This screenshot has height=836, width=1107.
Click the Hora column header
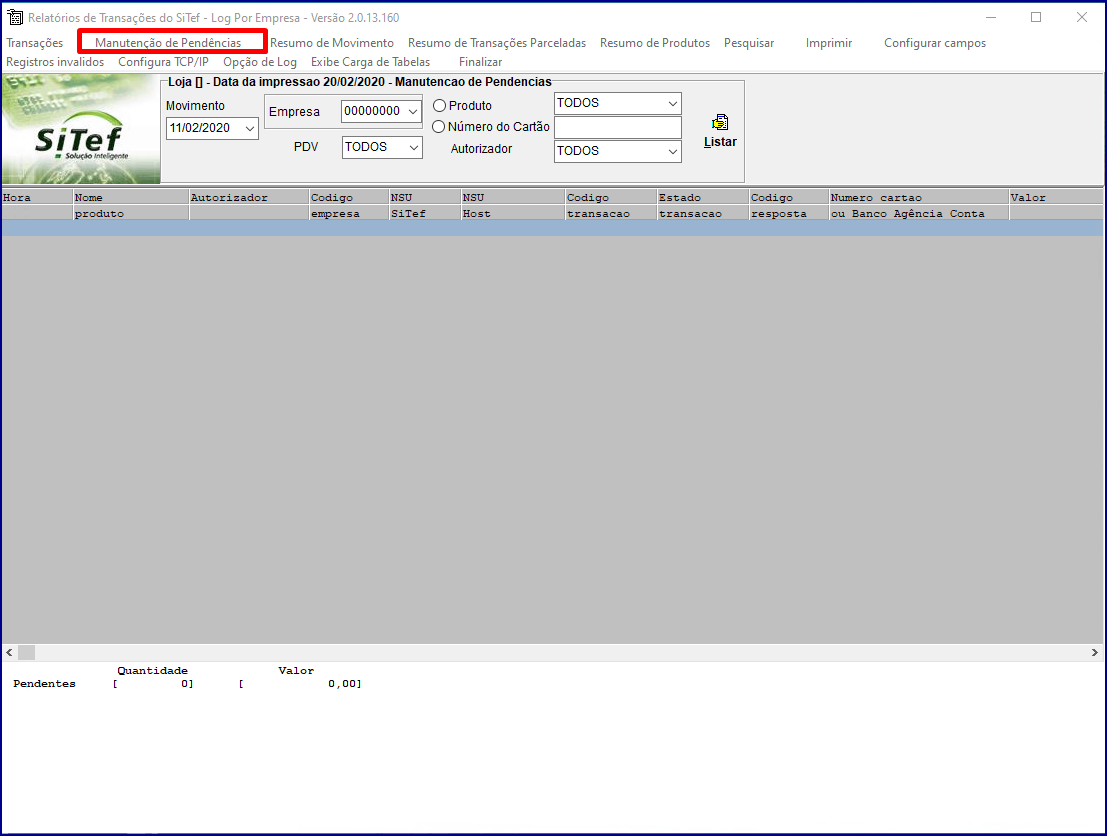point(37,205)
